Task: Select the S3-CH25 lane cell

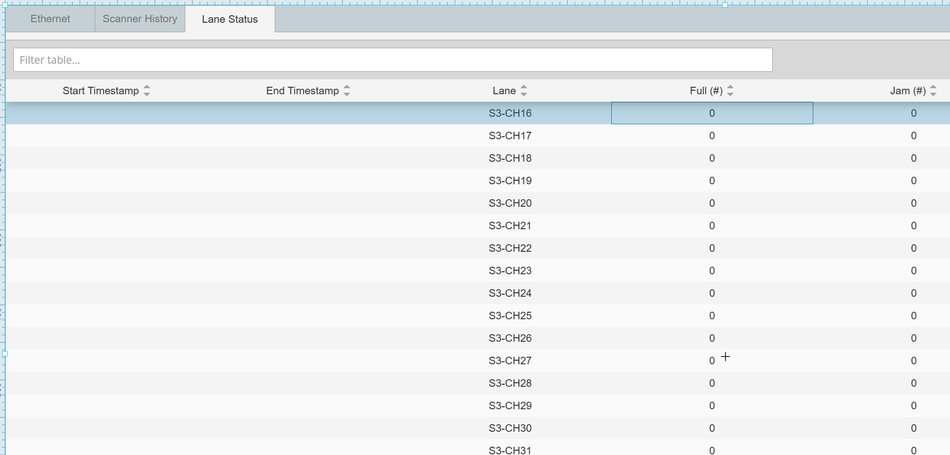Action: pyautogui.click(x=510, y=315)
